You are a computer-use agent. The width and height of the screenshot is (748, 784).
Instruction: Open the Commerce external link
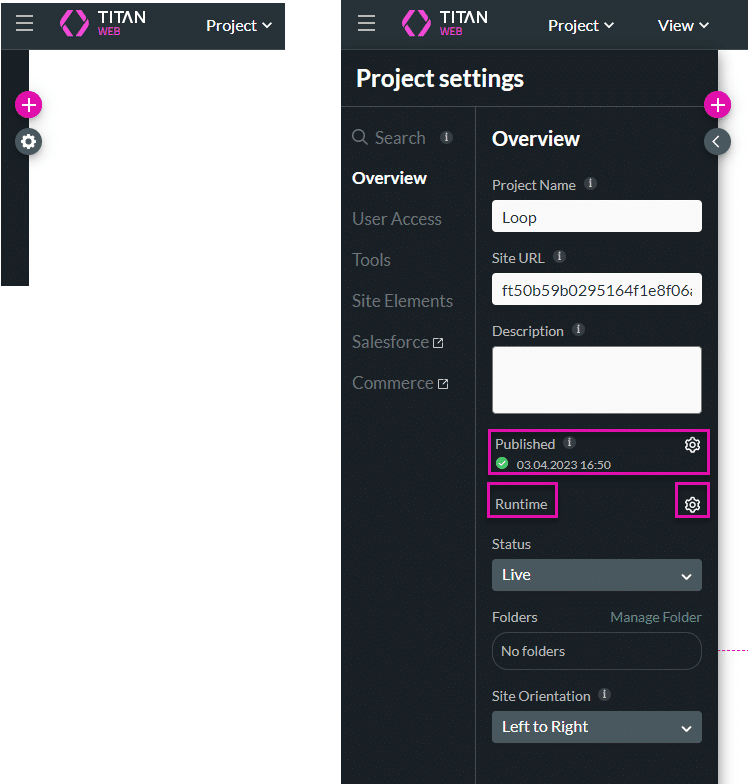click(399, 383)
